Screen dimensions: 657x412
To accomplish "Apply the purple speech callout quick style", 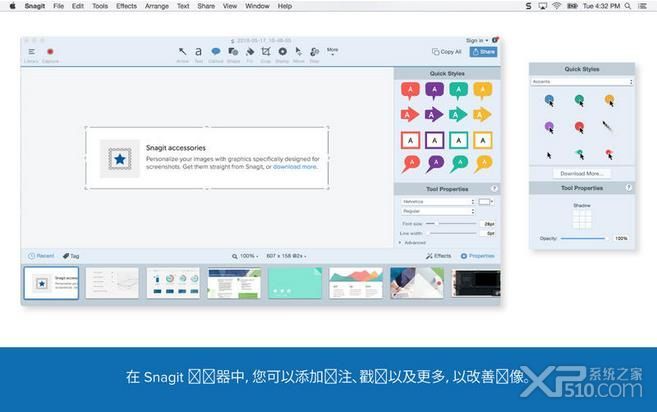I will [435, 91].
